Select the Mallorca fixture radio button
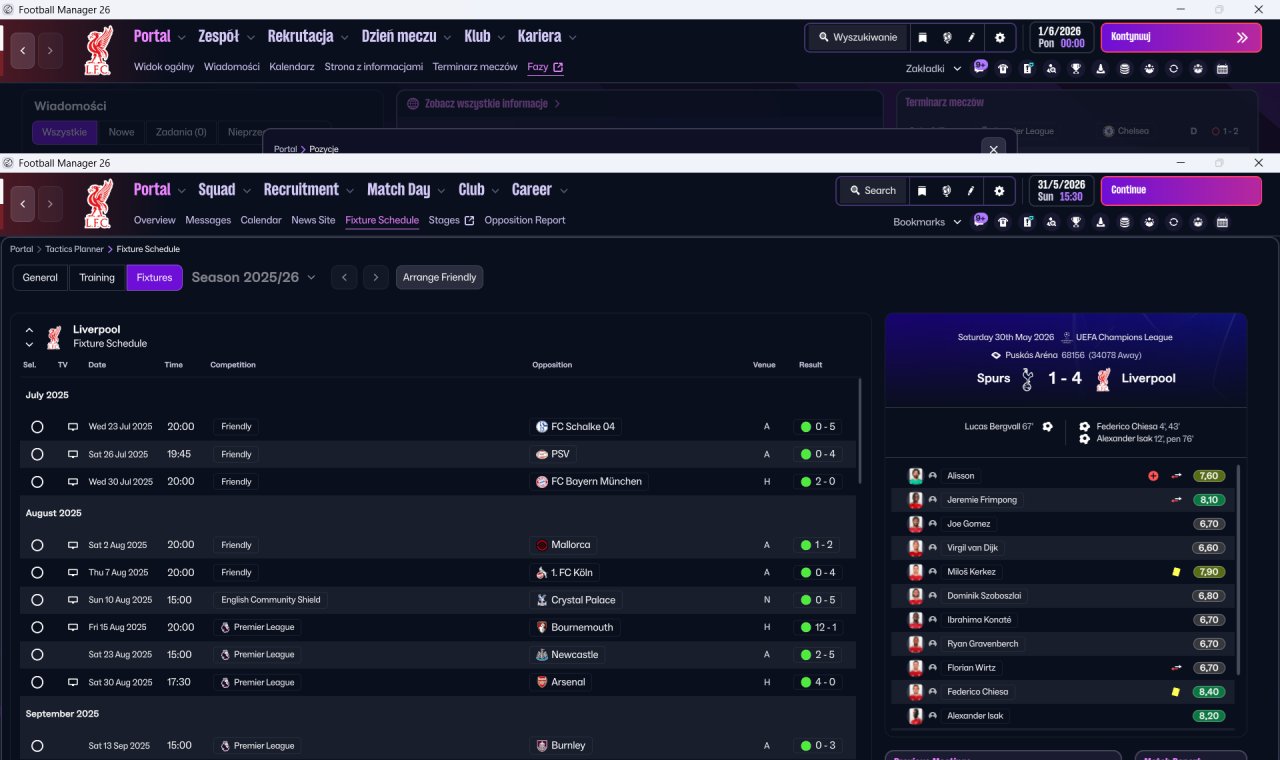 (x=37, y=545)
